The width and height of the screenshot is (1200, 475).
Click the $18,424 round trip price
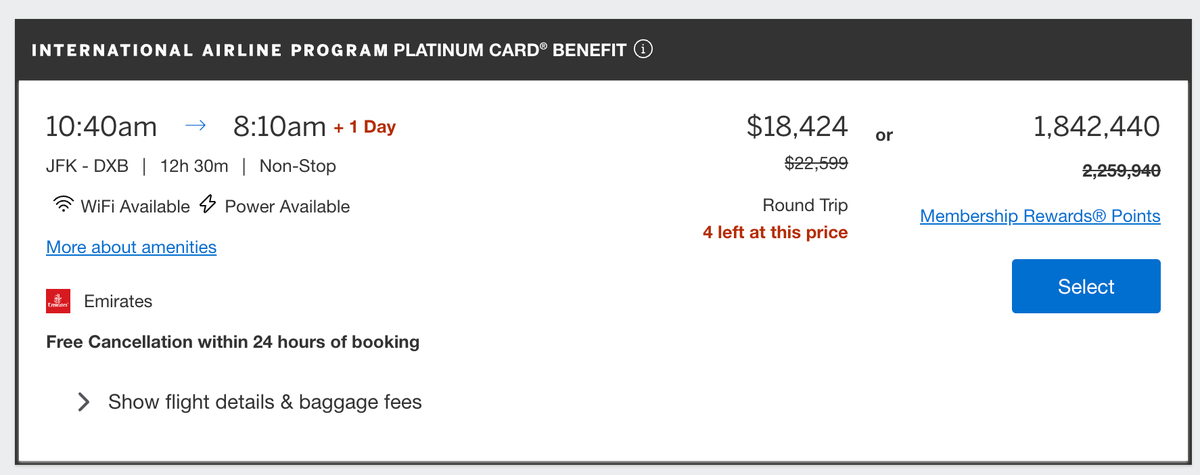coord(797,127)
